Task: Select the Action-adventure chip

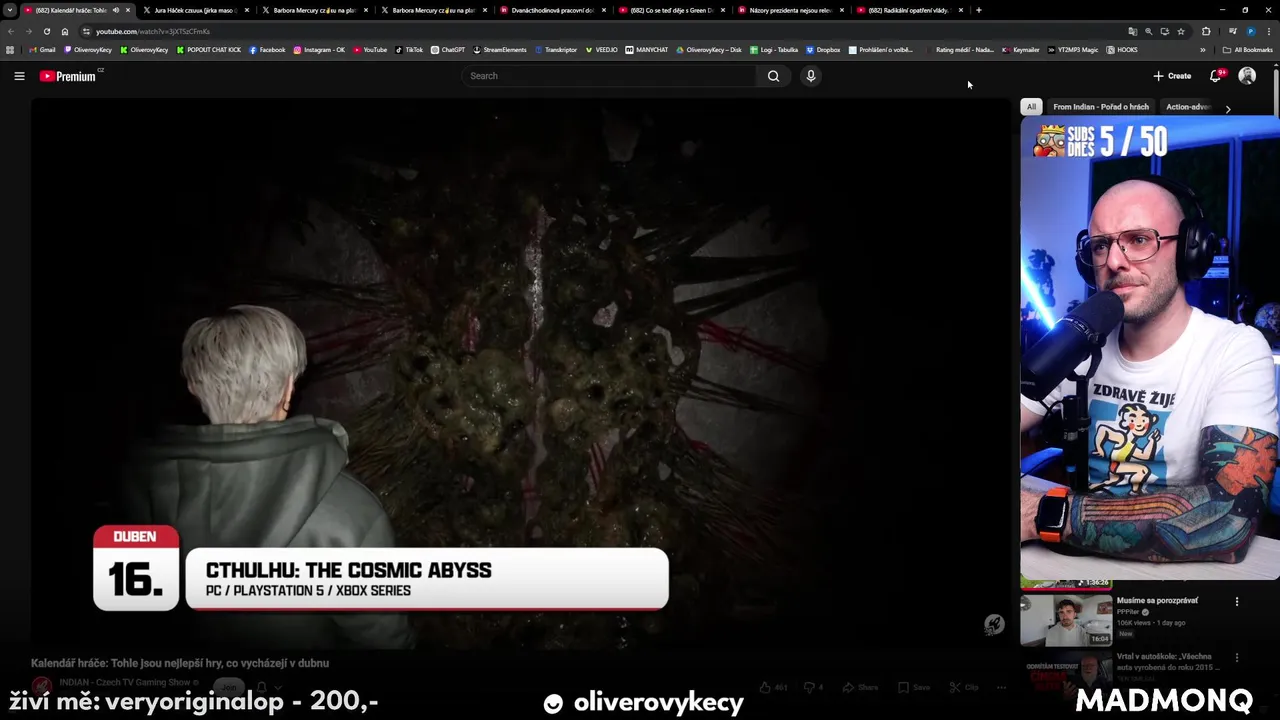Action: click(1188, 107)
